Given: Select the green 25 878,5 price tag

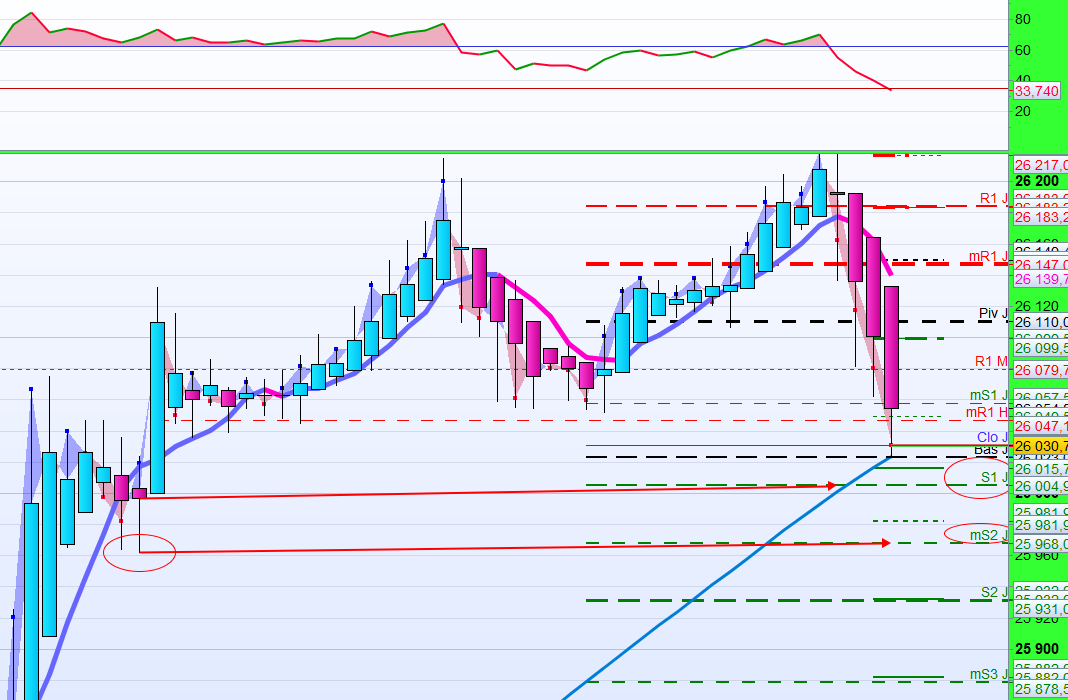Looking at the screenshot, I should click(x=1041, y=689).
